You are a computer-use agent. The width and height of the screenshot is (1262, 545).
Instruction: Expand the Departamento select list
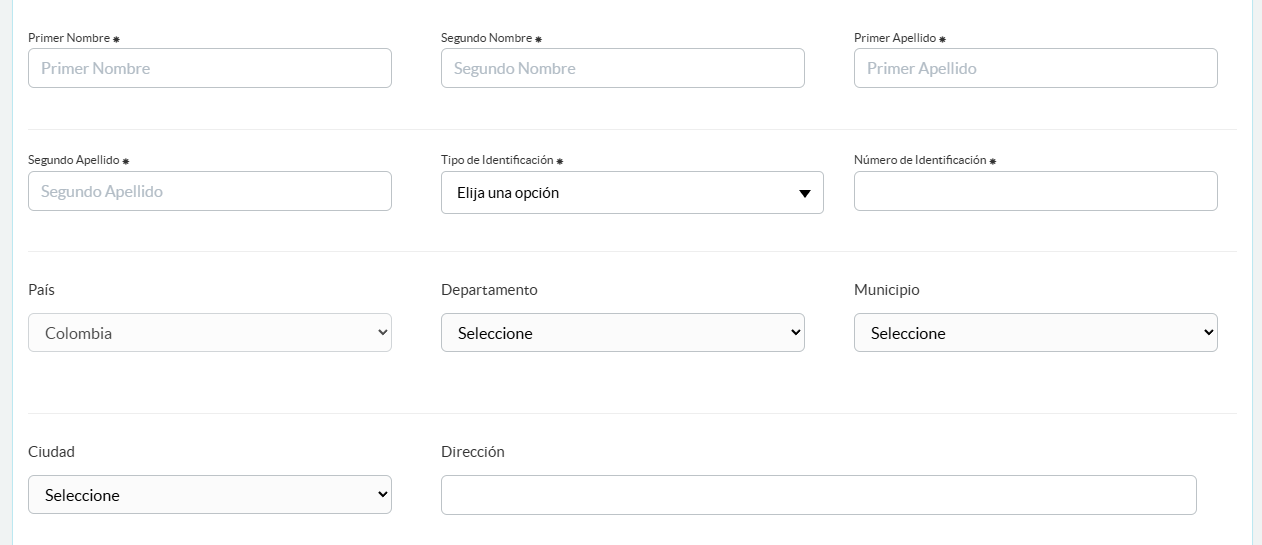pos(622,333)
